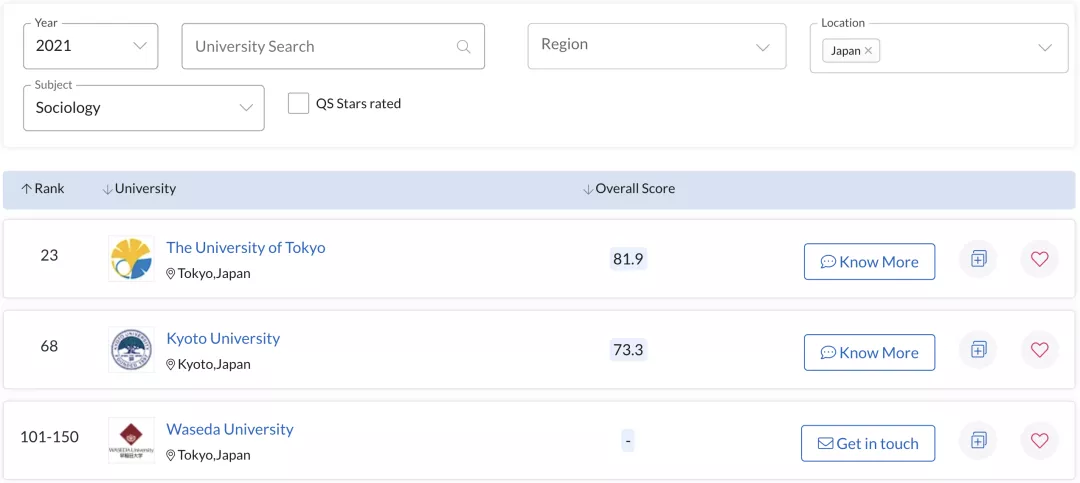Click the QS Stars rated label
Image resolution: width=1080 pixels, height=483 pixels.
[358, 104]
